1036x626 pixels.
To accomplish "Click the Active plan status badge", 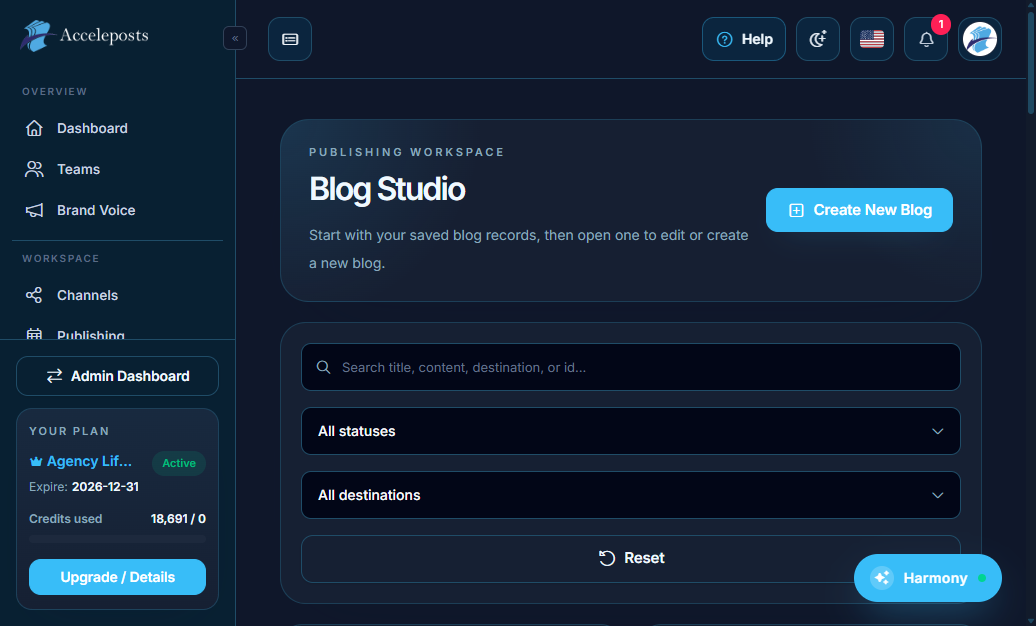I will [179, 463].
